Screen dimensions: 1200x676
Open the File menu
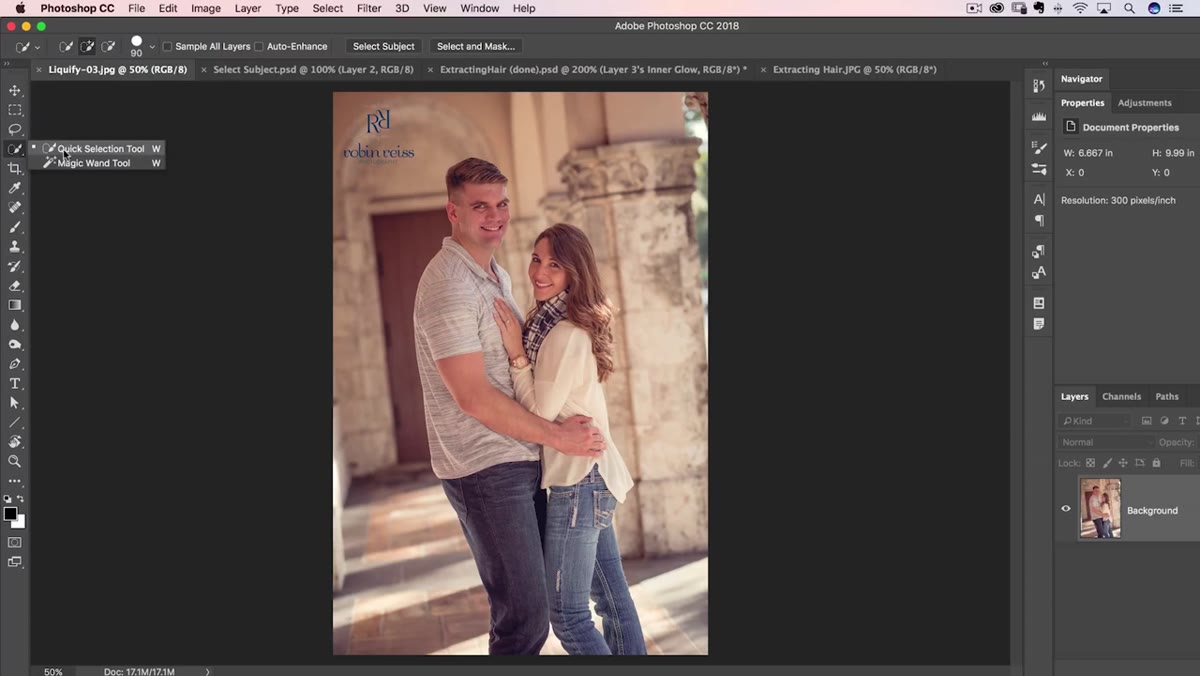point(137,8)
